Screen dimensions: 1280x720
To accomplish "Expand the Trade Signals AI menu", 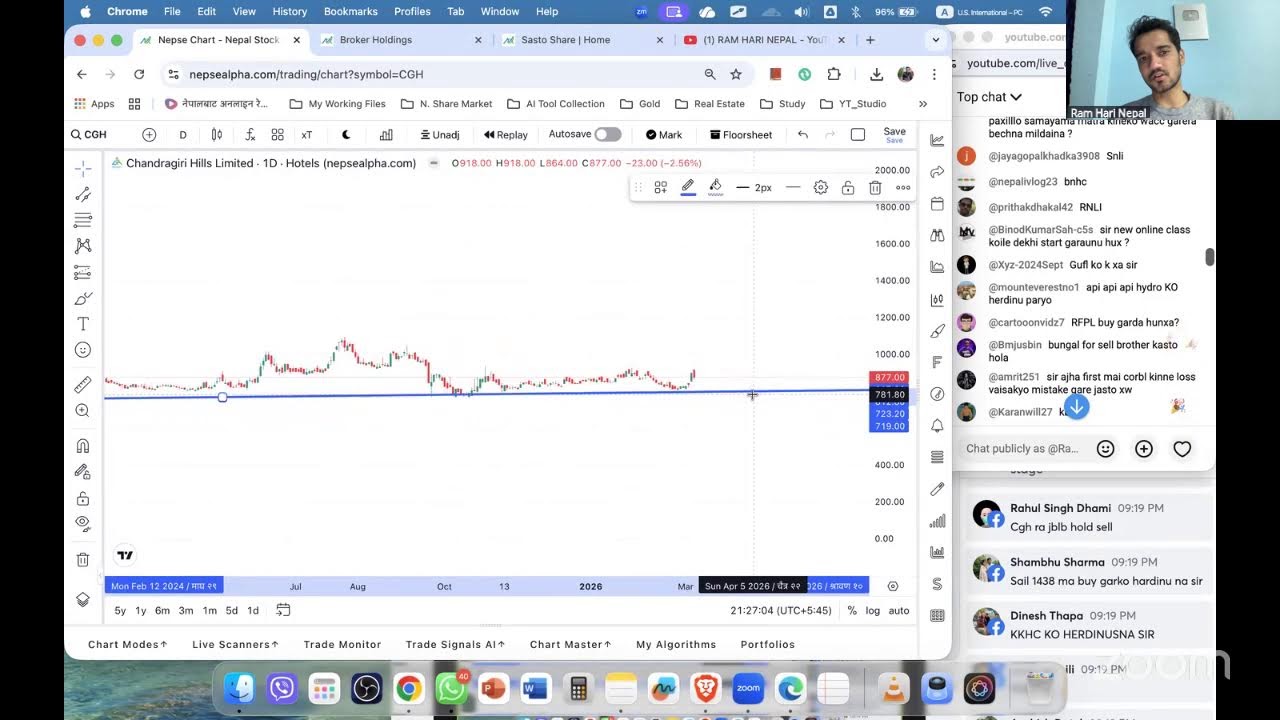I will point(455,644).
